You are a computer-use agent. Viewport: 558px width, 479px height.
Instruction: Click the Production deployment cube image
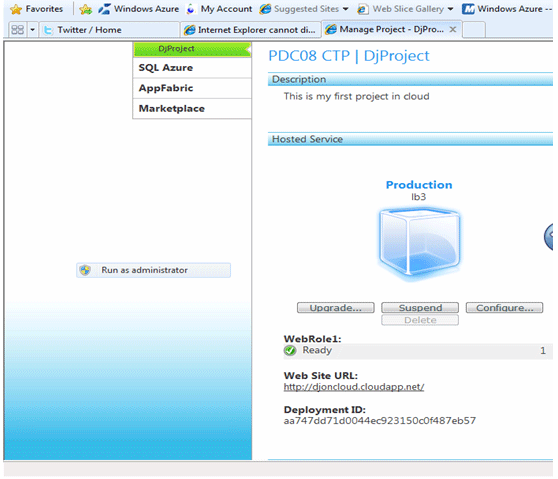pos(419,243)
